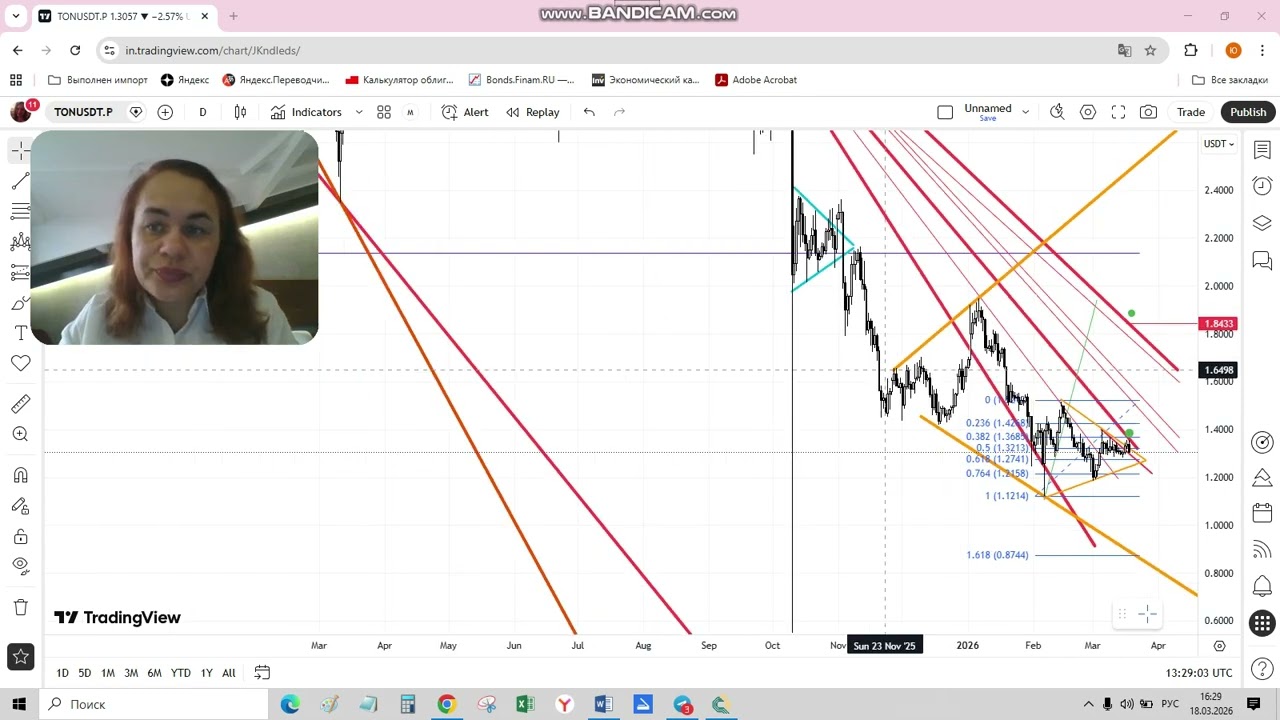Open Word from the taskbar
Viewport: 1280px width, 720px height.
(603, 704)
